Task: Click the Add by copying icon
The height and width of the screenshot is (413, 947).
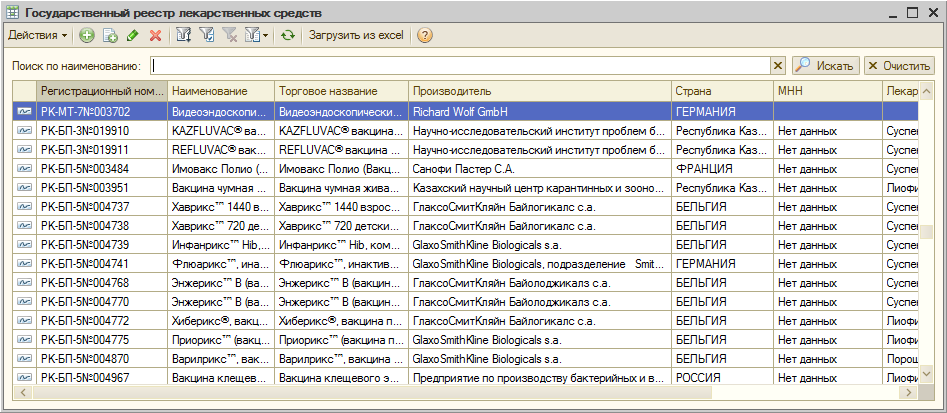Action: click(110, 35)
